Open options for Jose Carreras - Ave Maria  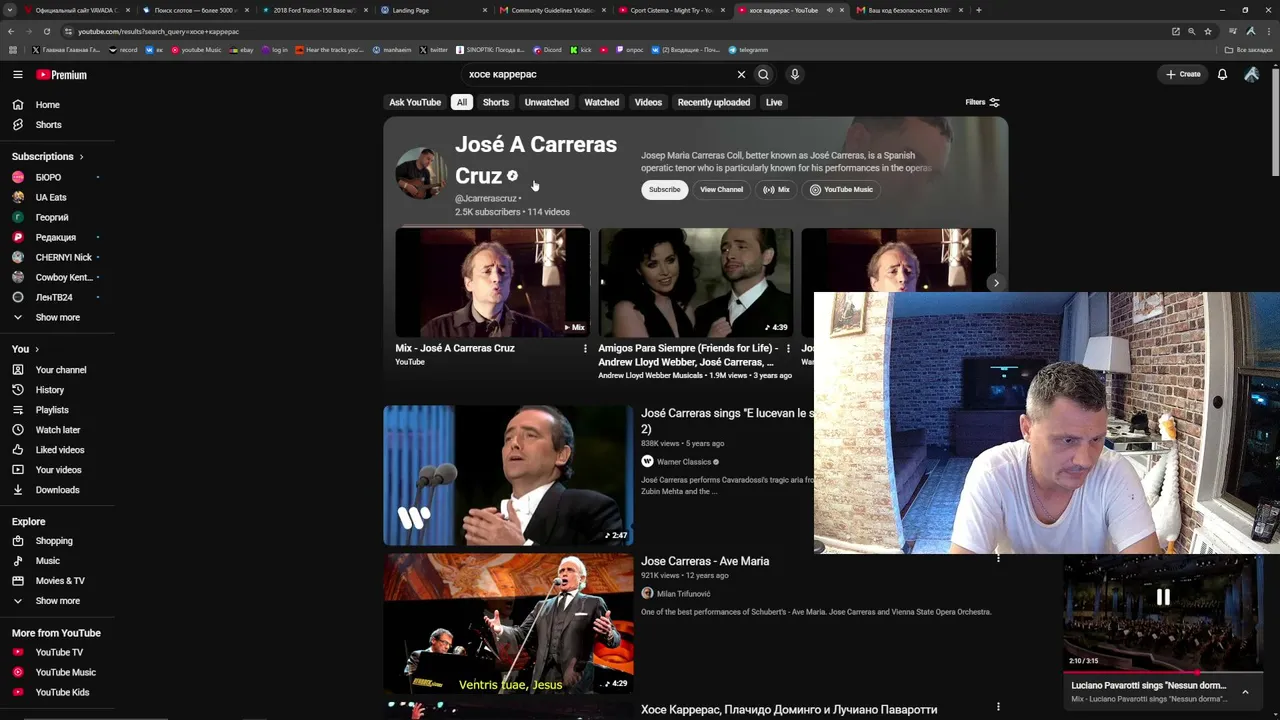coord(998,558)
